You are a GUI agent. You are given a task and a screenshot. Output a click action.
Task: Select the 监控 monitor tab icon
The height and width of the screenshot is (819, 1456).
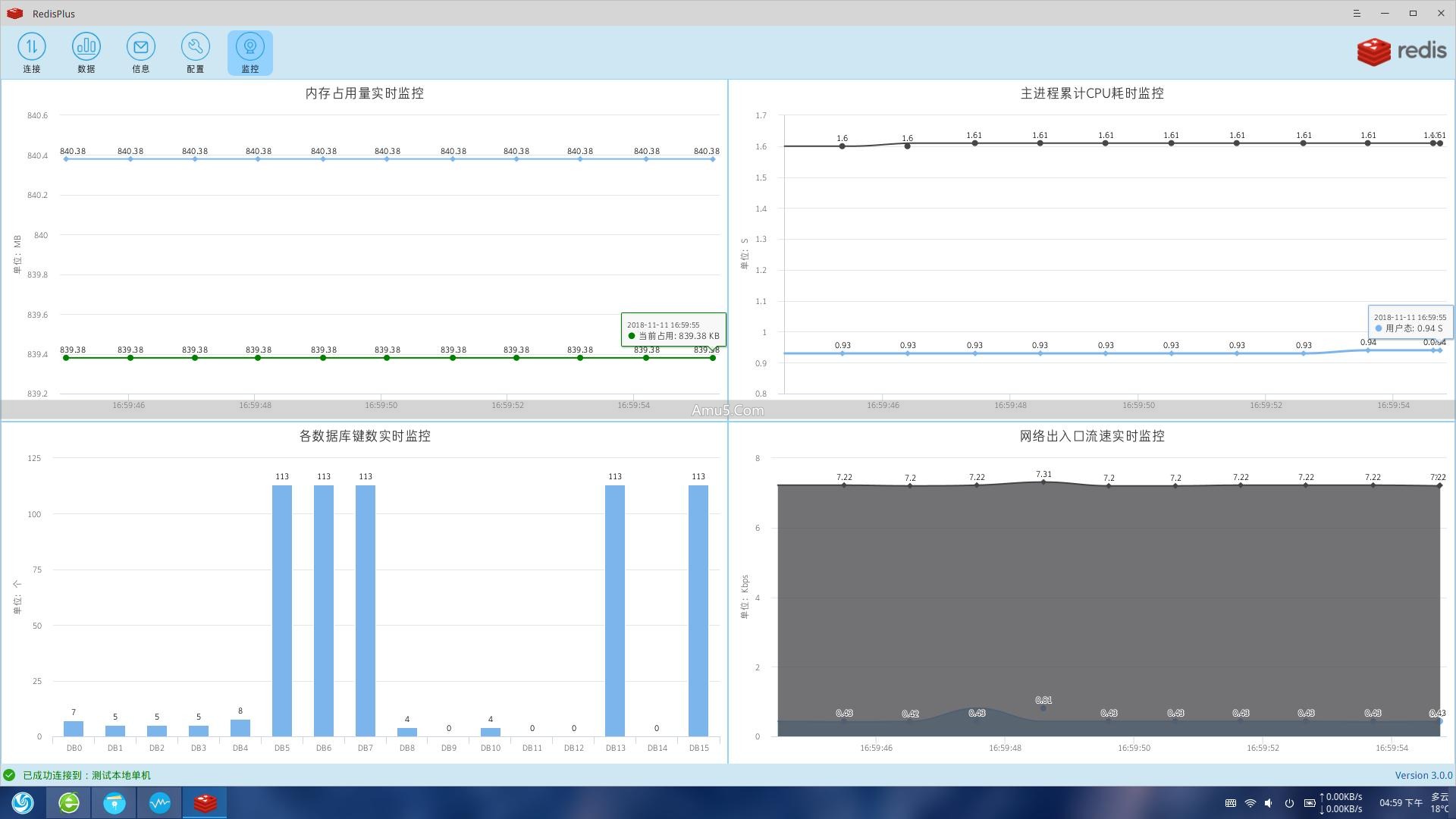point(249,52)
